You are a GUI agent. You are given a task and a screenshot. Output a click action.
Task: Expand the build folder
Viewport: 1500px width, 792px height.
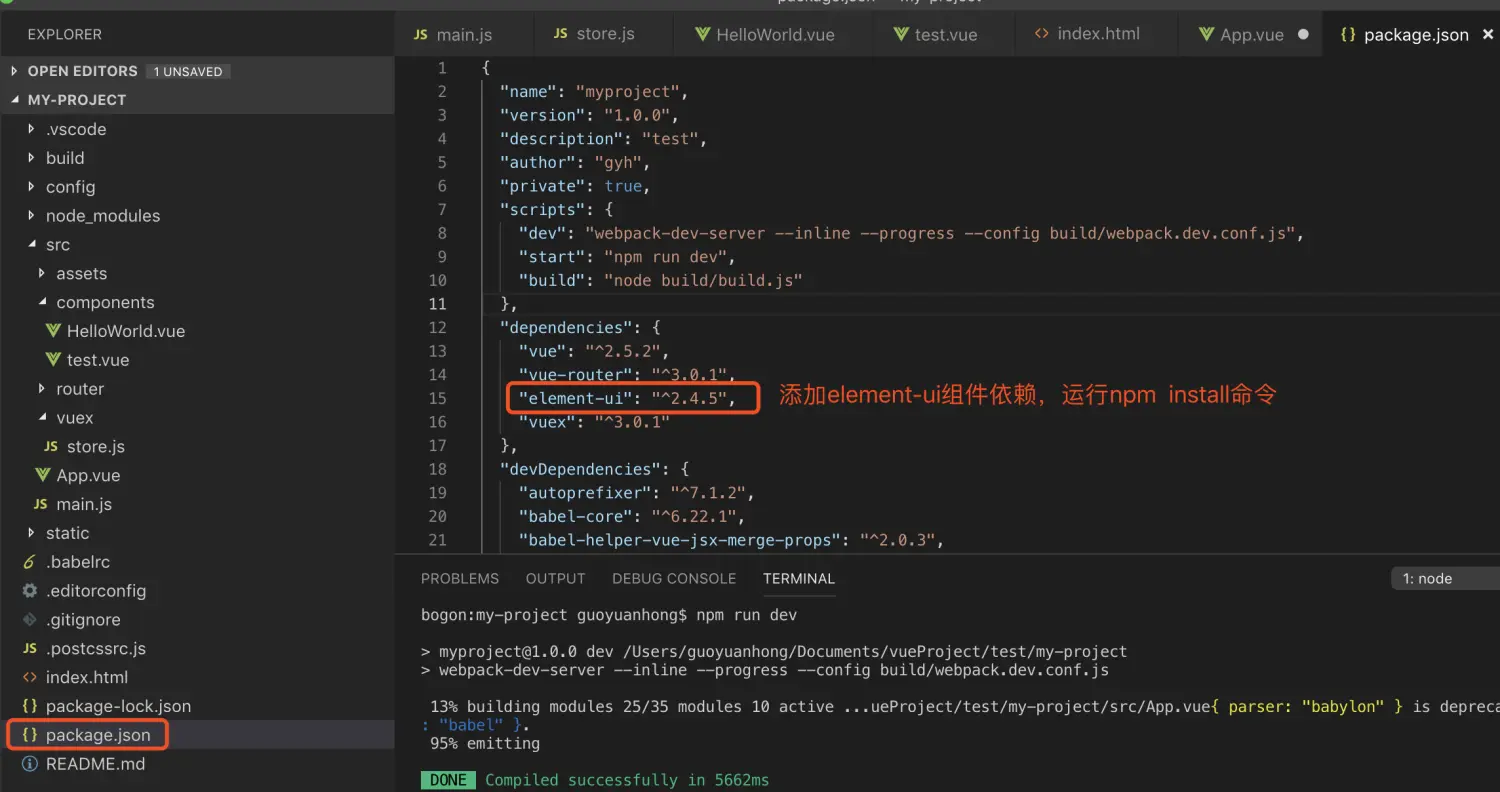coord(32,158)
